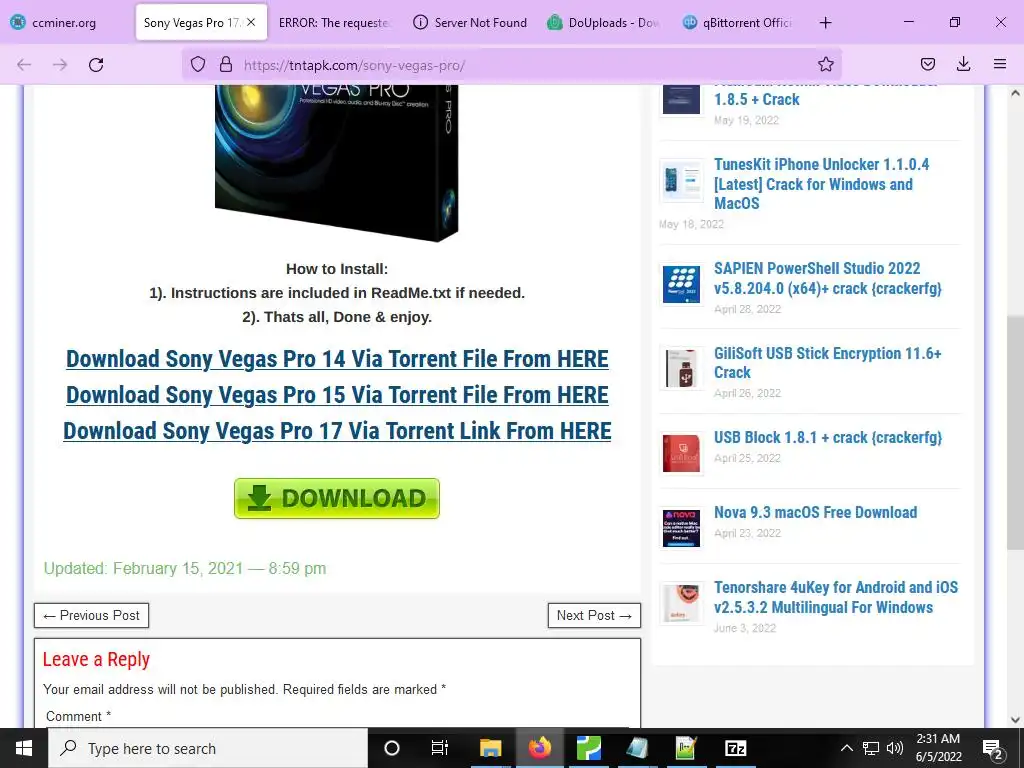View site security padlock info
Viewport: 1024px width, 768px height.
tap(226, 64)
